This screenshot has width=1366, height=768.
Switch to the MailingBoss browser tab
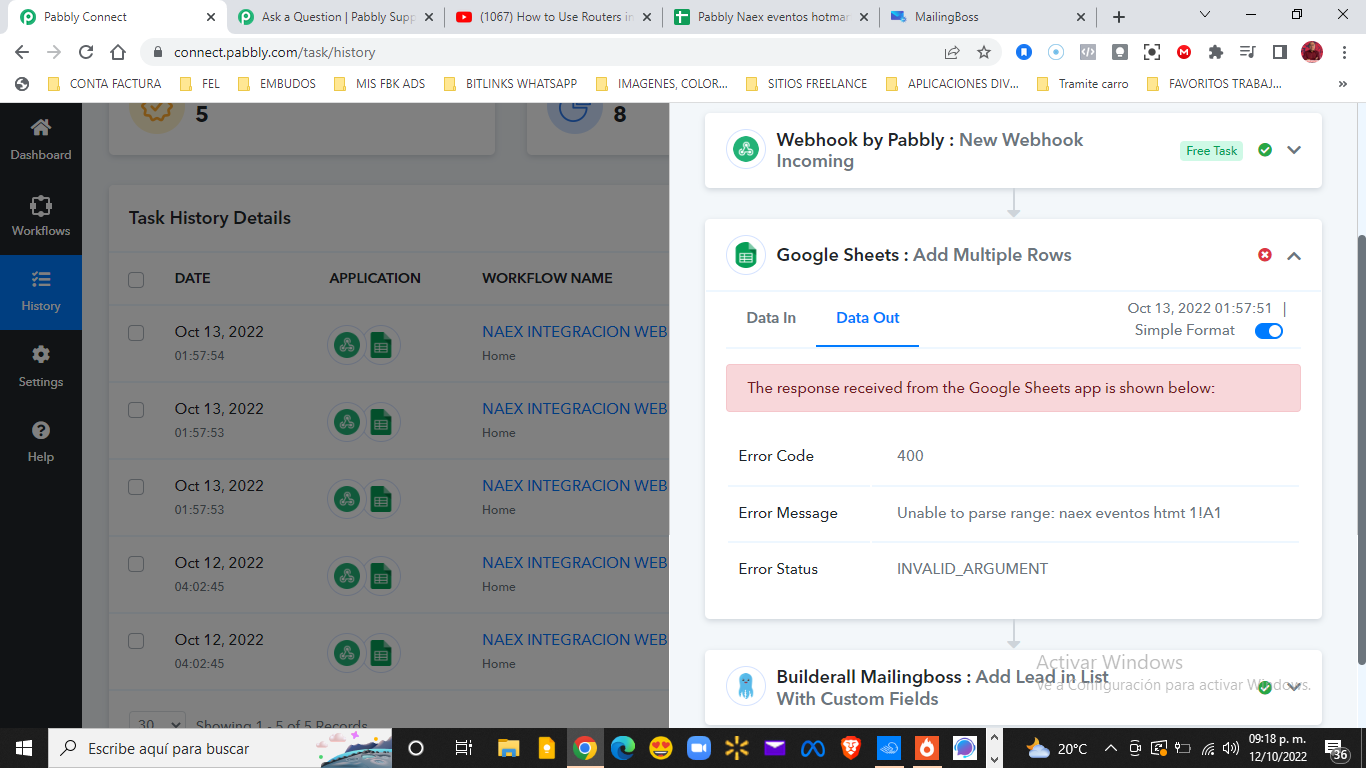coord(989,17)
